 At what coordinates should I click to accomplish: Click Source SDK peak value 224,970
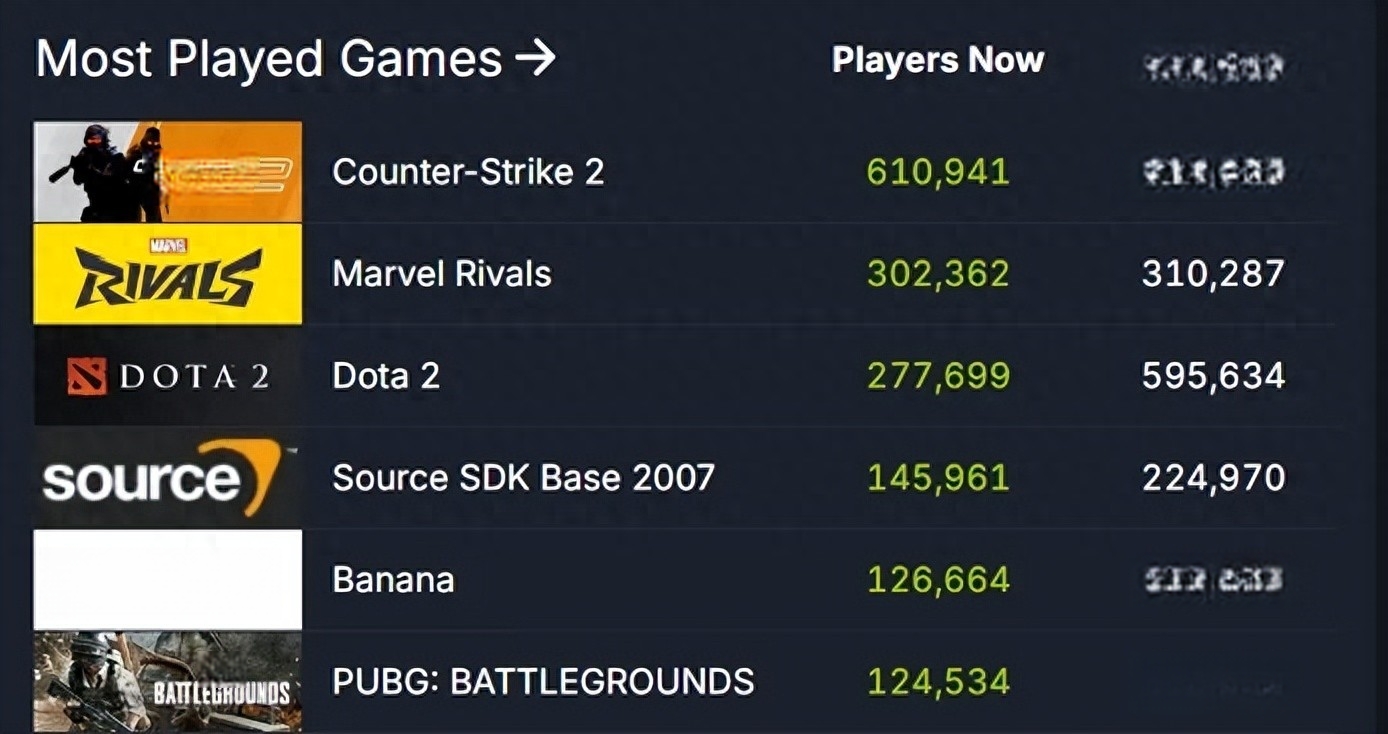[x=1213, y=478]
